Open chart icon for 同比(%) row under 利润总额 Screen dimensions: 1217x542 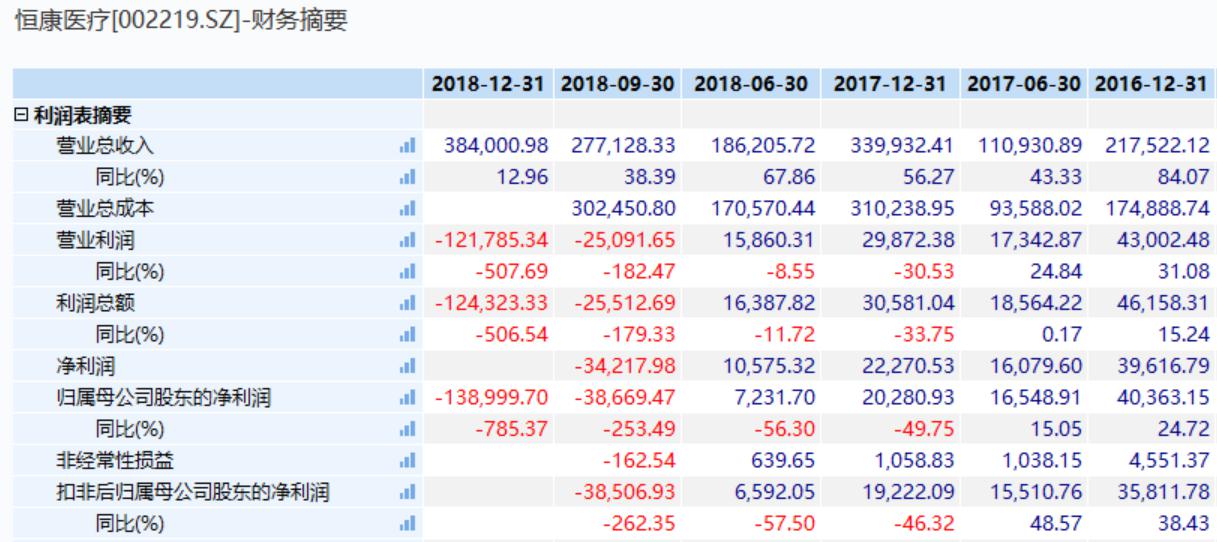point(407,337)
